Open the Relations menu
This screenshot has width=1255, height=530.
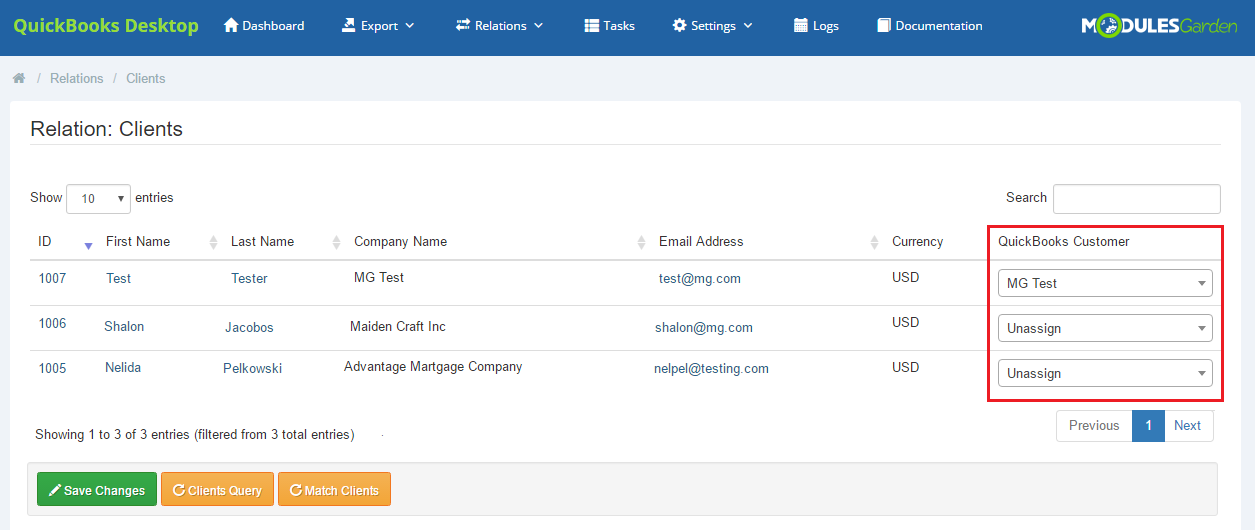coord(499,26)
